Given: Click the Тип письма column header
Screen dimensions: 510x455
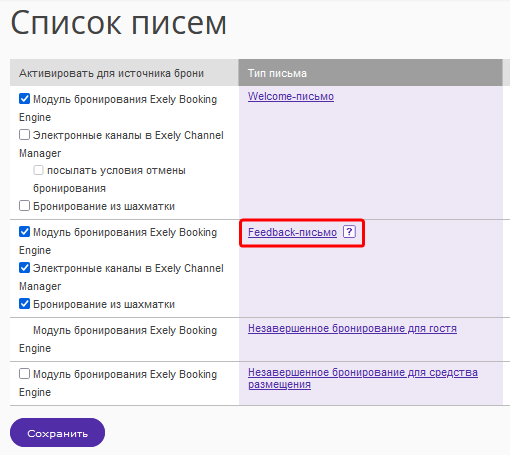Looking at the screenshot, I should coord(370,73).
